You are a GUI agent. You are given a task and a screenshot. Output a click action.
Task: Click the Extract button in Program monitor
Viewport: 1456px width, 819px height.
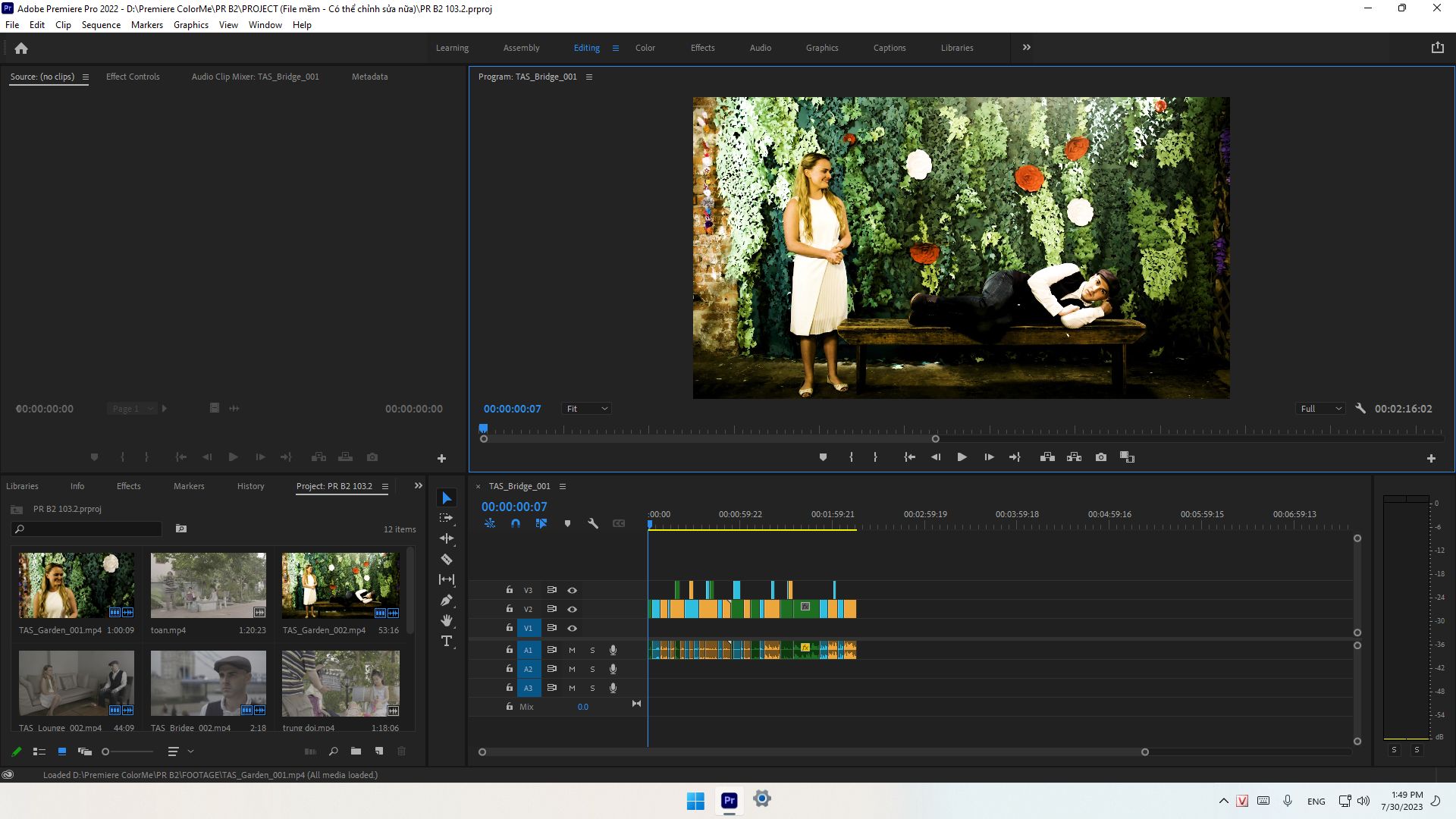[1074, 457]
